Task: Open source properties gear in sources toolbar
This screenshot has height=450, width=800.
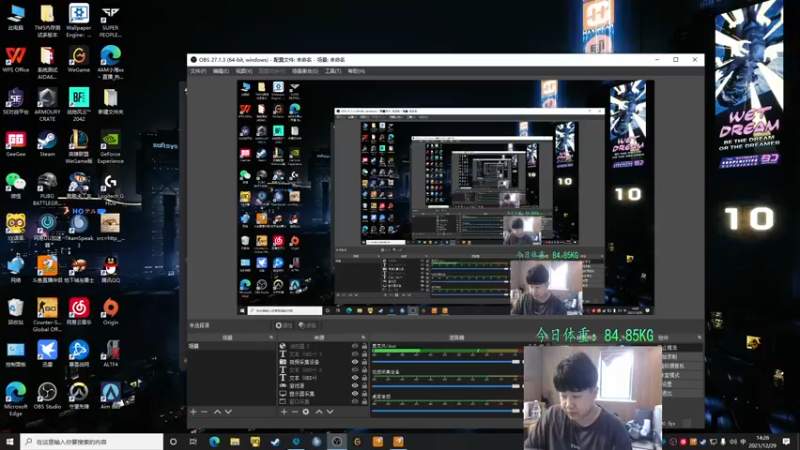Action: coord(306,411)
